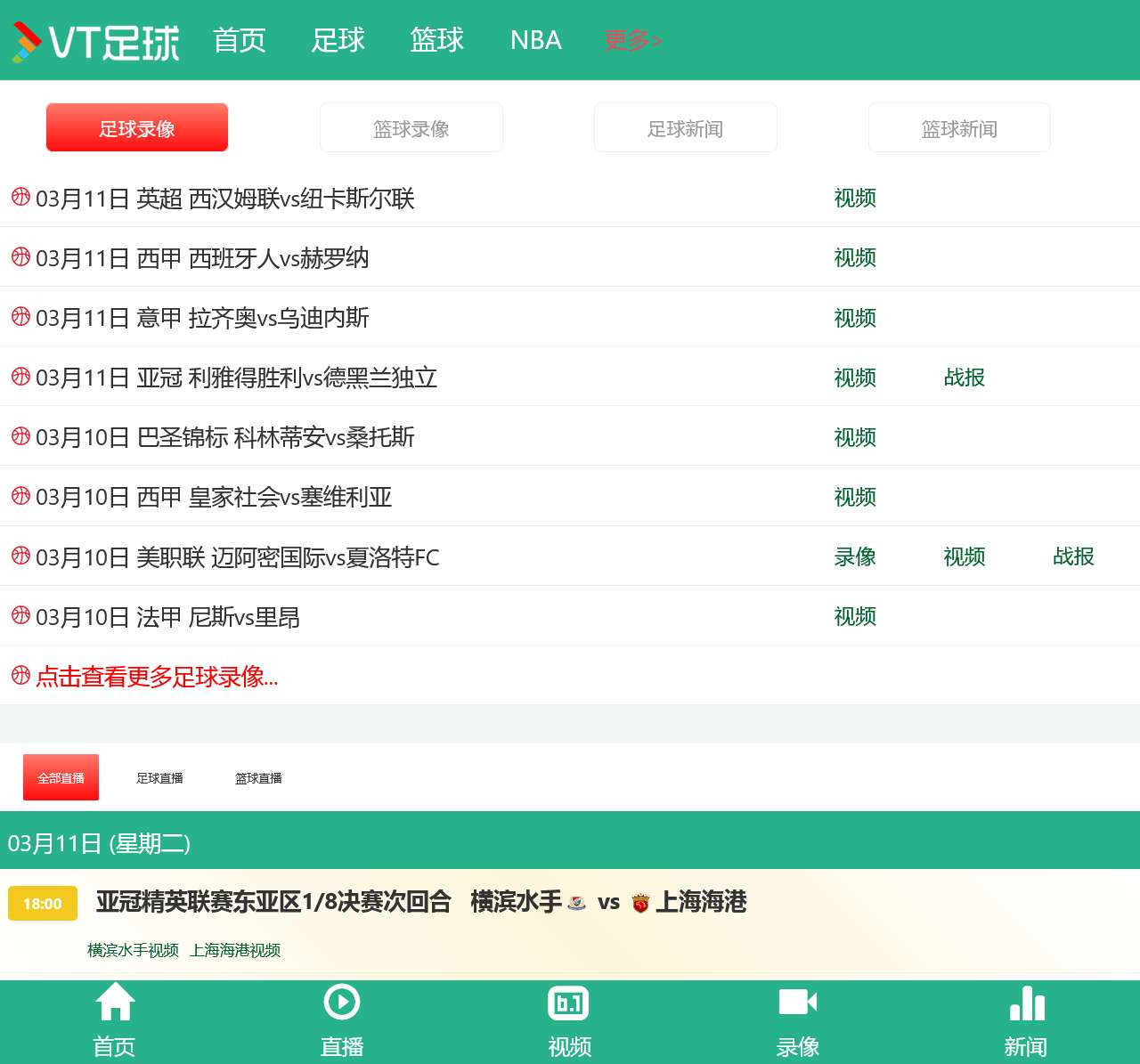1140x1064 pixels.
Task: Open 视频 for 尼斯vs里昂
Action: coord(855,616)
